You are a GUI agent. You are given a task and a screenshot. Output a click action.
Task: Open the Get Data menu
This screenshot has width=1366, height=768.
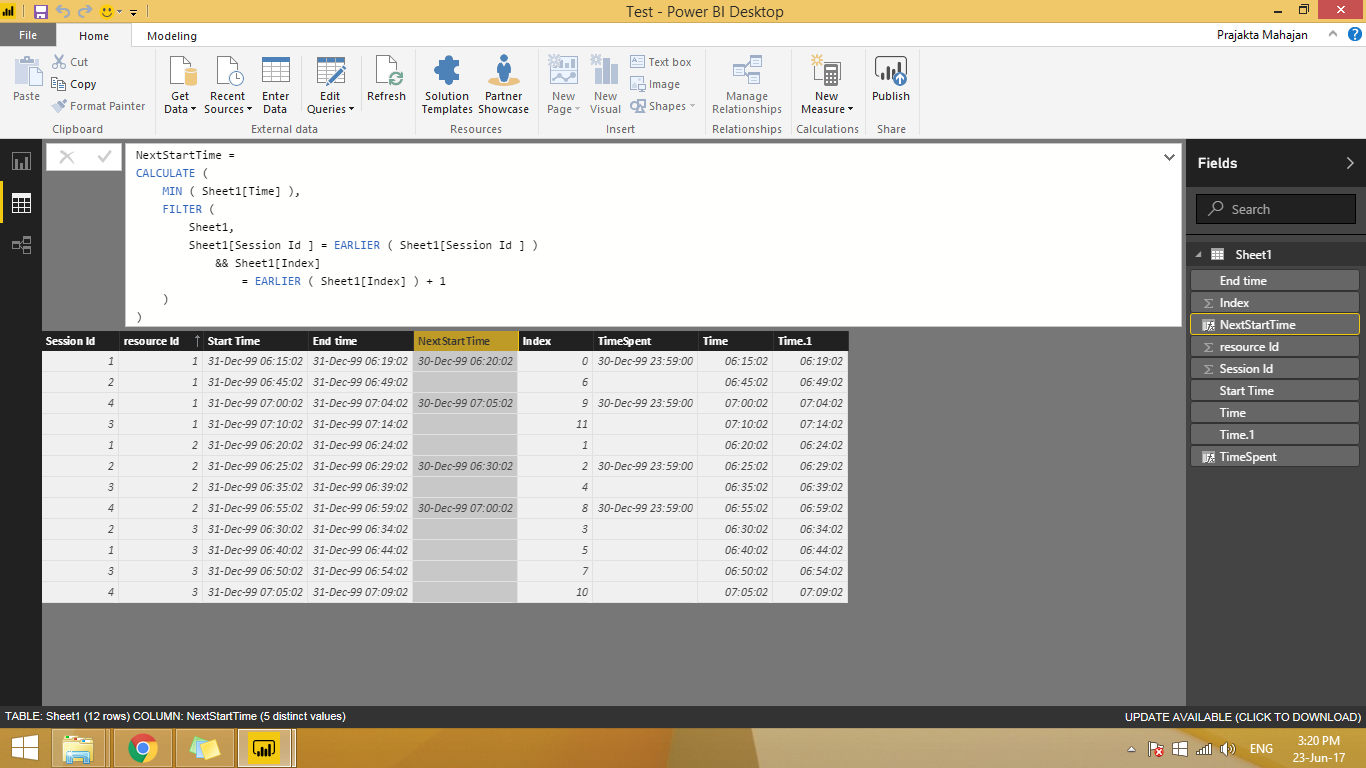181,85
